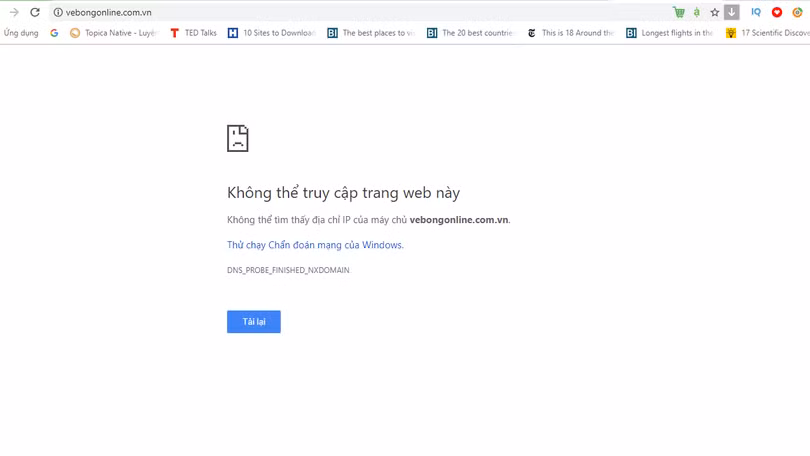Viewport: 810px width, 456px height.
Task: Reload the page with refresh icon
Action: pos(35,12)
